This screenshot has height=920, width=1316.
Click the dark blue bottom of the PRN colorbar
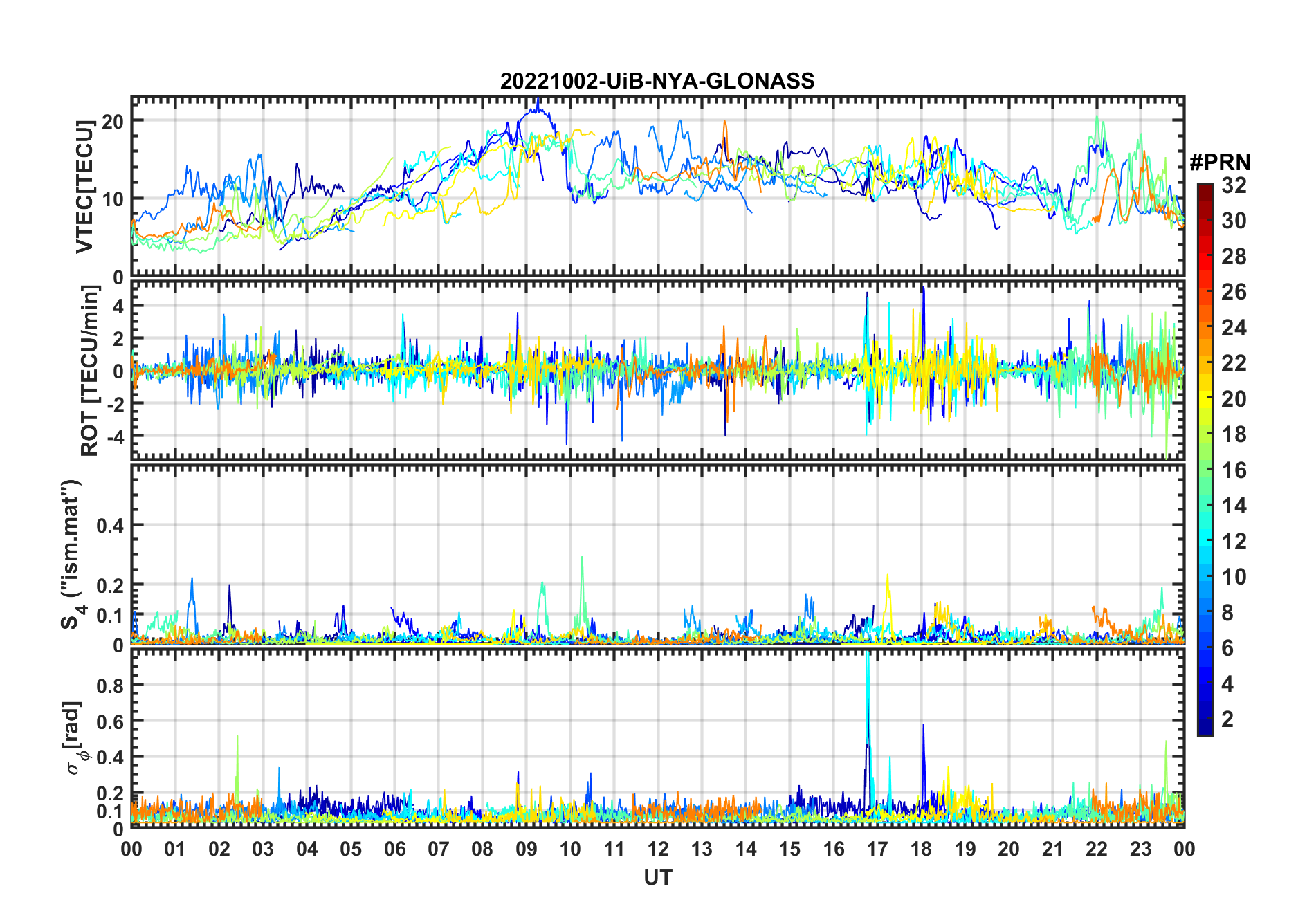pyautogui.click(x=1205, y=726)
